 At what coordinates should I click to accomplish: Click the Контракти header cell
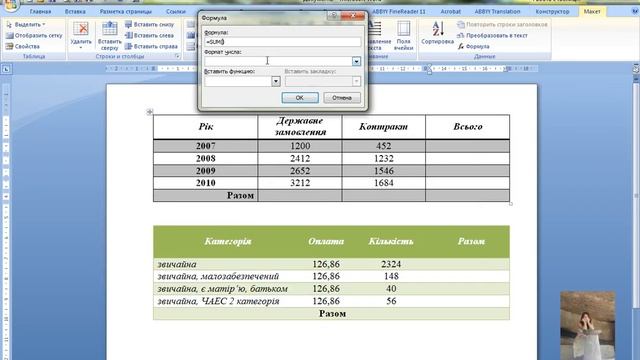coord(383,127)
